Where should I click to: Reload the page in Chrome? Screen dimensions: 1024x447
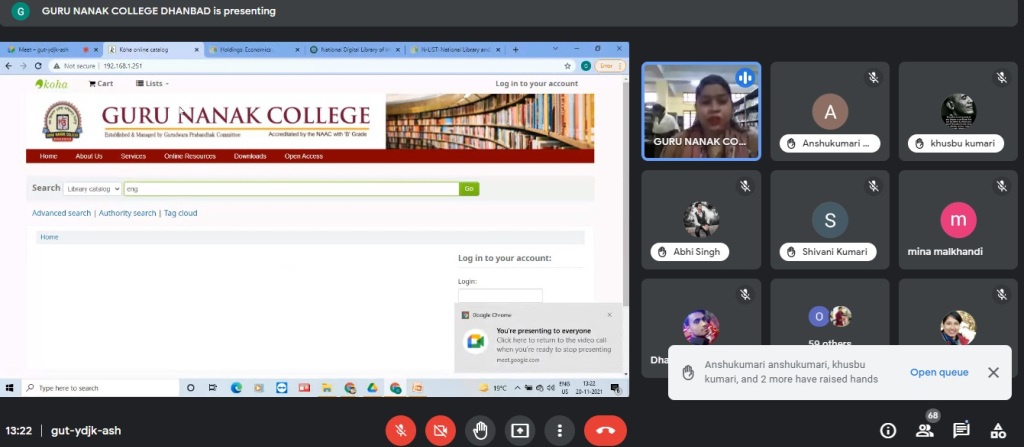click(38, 66)
